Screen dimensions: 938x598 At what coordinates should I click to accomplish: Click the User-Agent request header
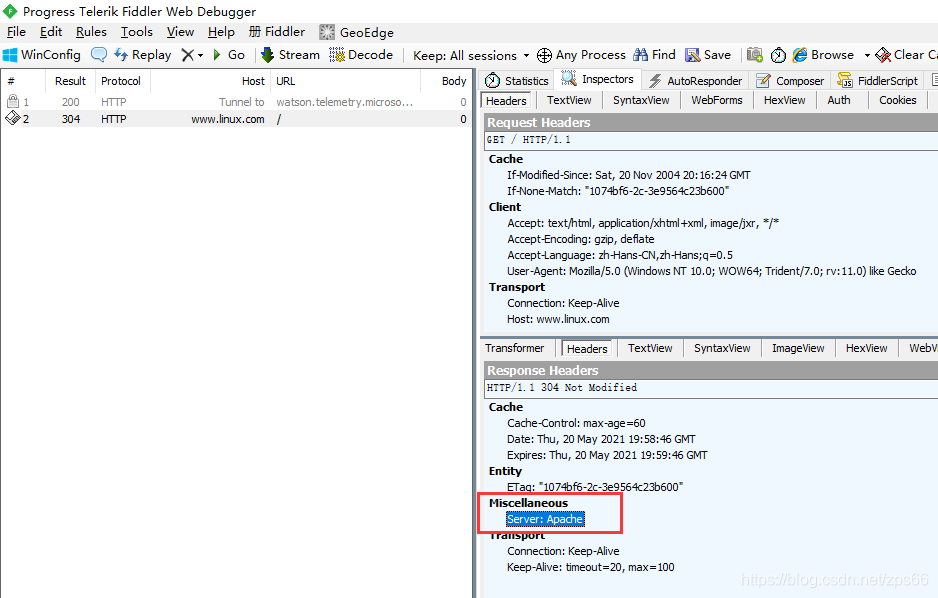711,271
